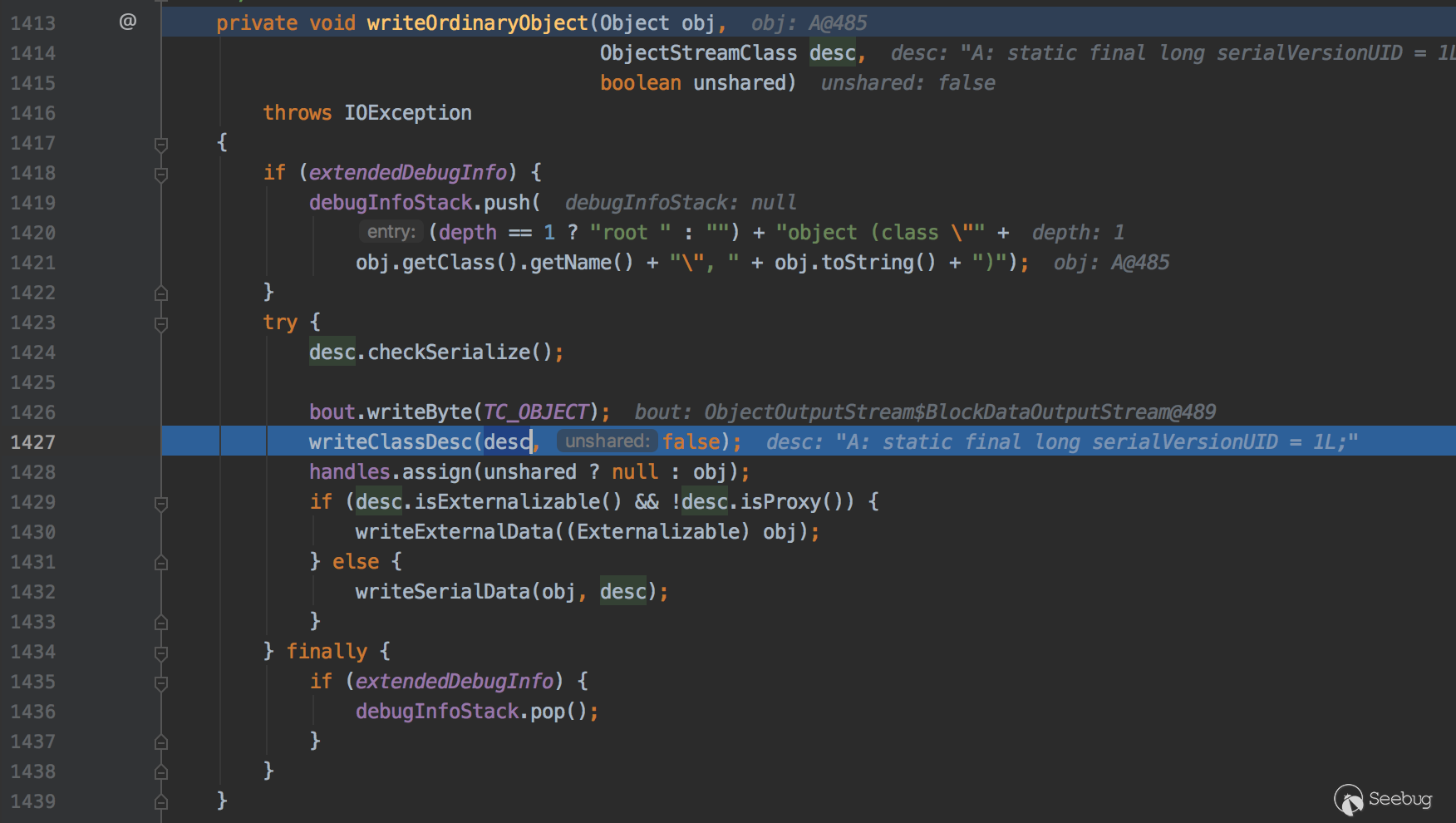Collapse the try block fold on line 1423

(x=161, y=323)
